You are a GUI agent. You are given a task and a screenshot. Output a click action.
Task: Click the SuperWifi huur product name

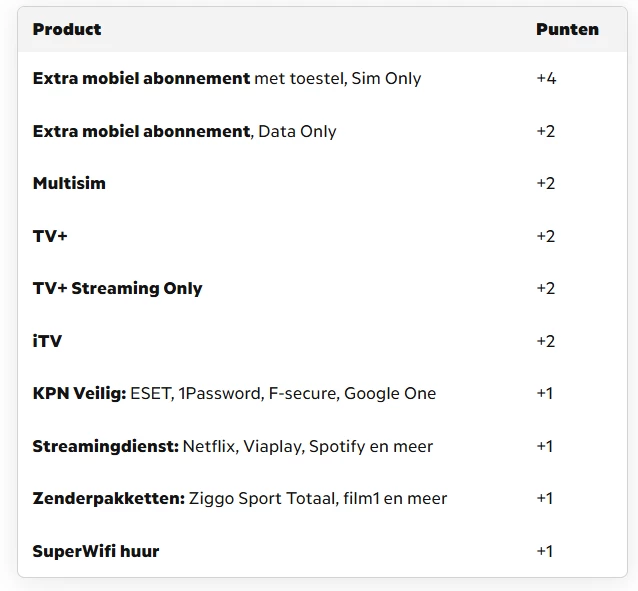[96, 551]
